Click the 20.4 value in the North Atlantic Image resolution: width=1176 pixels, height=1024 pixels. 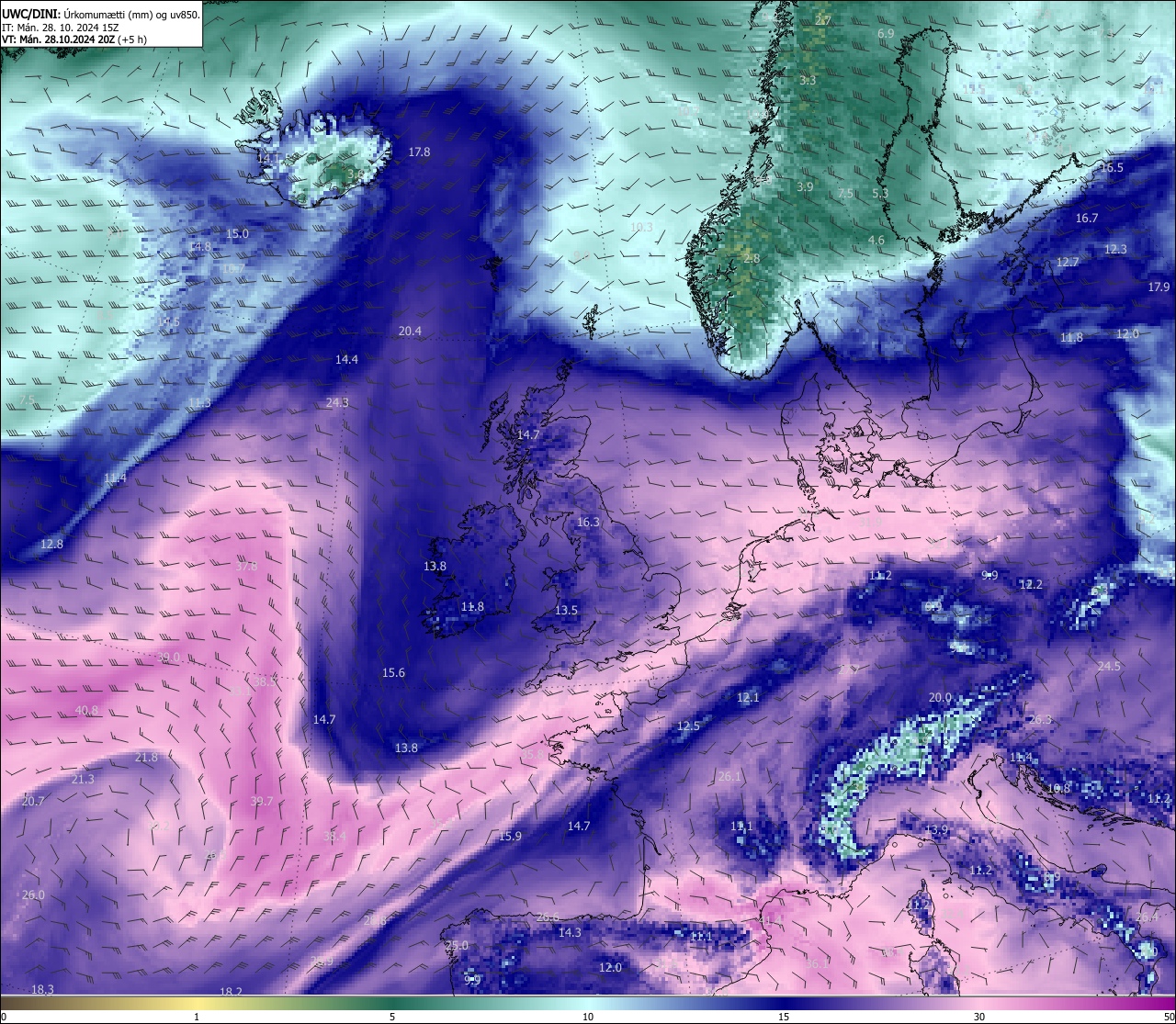[x=410, y=331]
